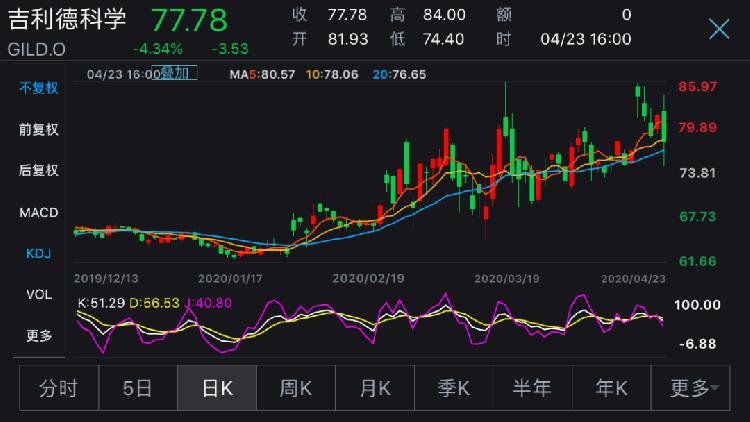750x422 pixels.
Task: Open 更多 indicators in left sidebar
Action: 39,335
